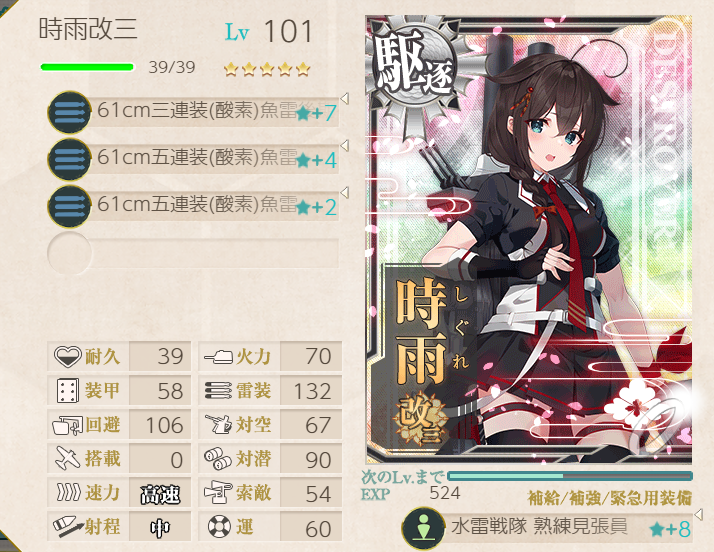The image size is (714, 552).
Task: Select the empty fourth equipment slot
Action: tap(193, 253)
